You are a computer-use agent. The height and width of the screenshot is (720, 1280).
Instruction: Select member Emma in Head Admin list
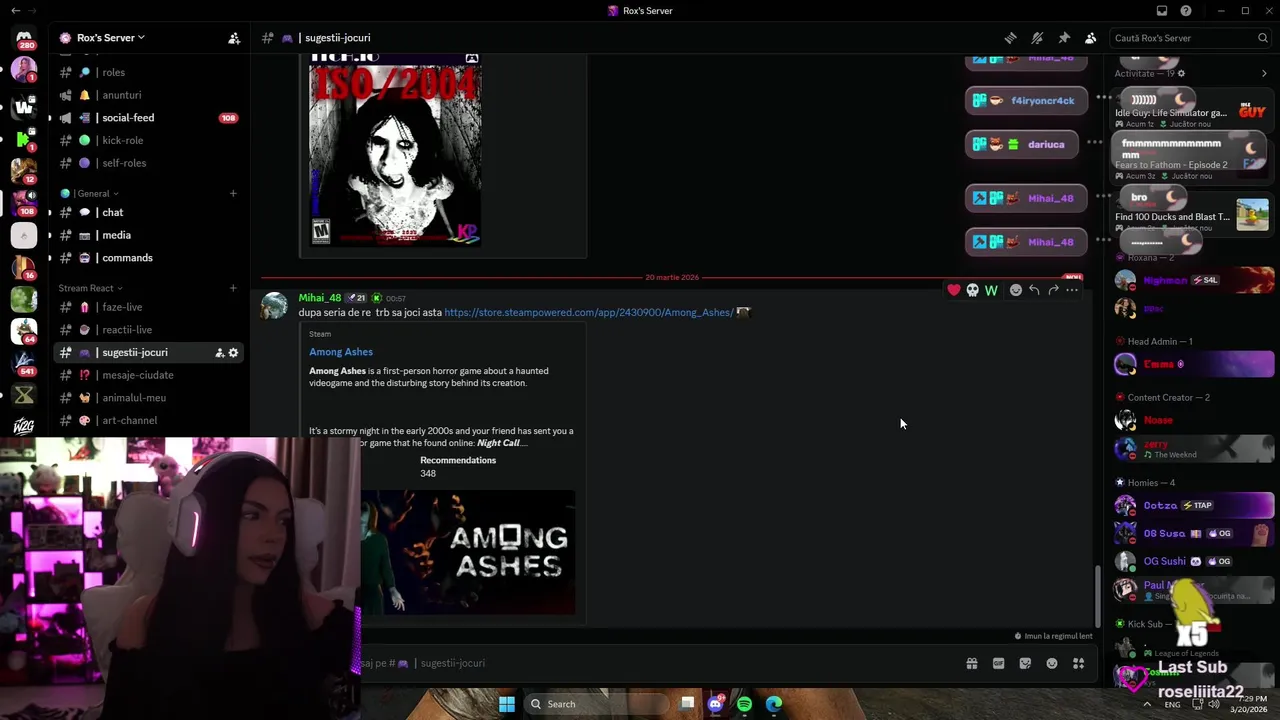(1195, 364)
